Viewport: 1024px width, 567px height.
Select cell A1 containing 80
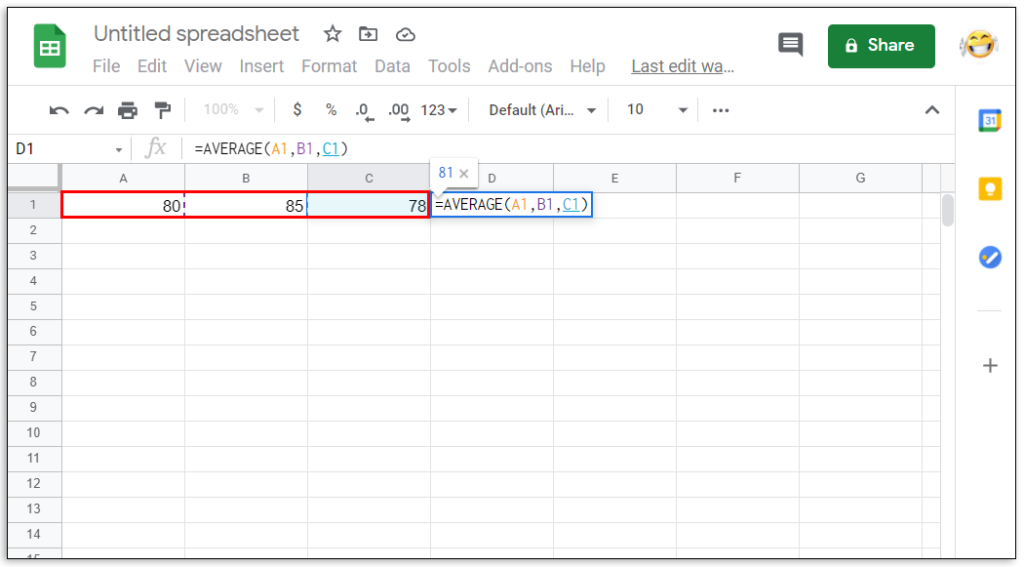click(123, 205)
